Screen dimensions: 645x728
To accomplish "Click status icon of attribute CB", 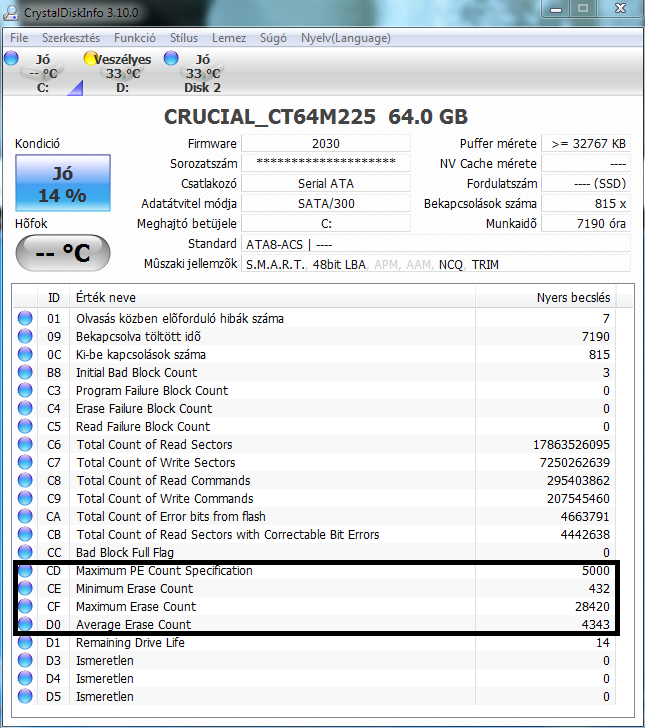I will [25, 534].
